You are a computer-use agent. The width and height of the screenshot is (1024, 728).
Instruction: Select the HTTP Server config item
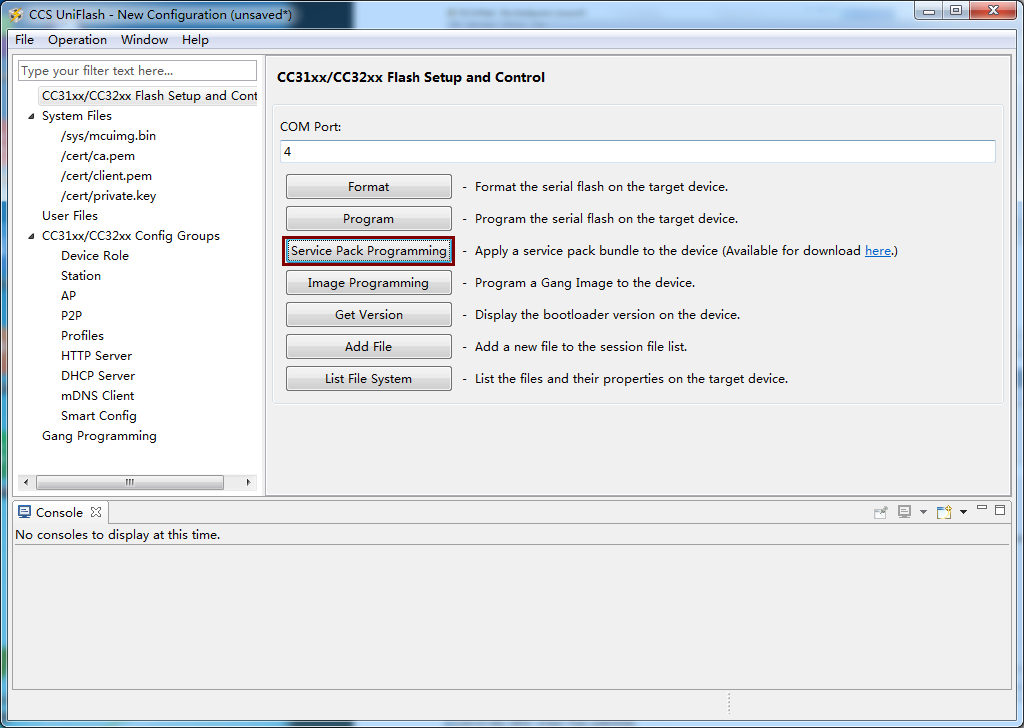click(x=96, y=356)
